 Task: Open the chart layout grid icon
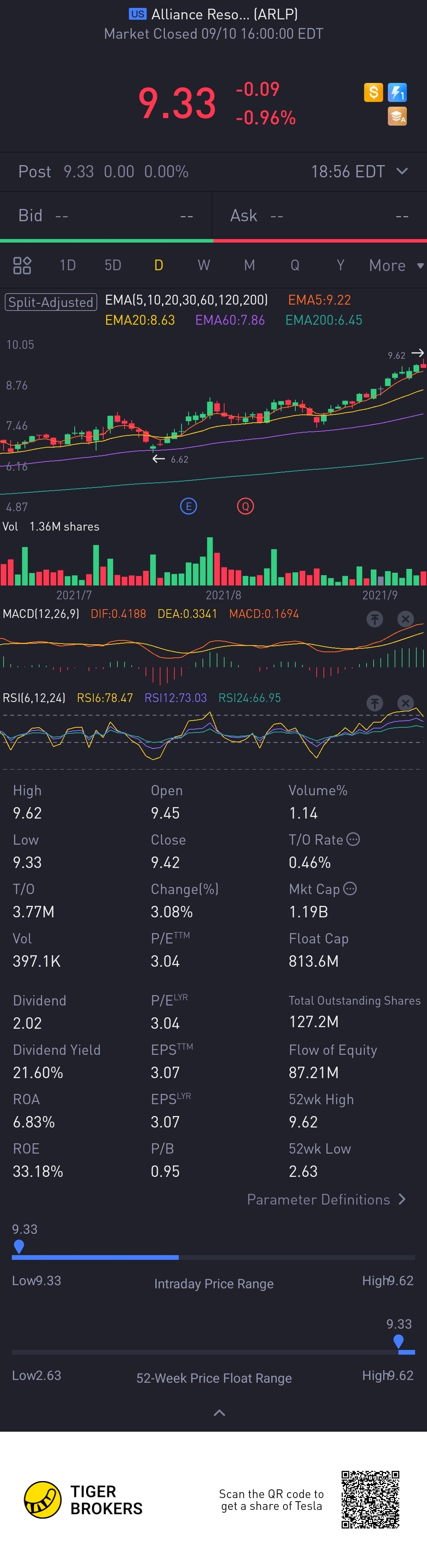pyautogui.click(x=23, y=265)
